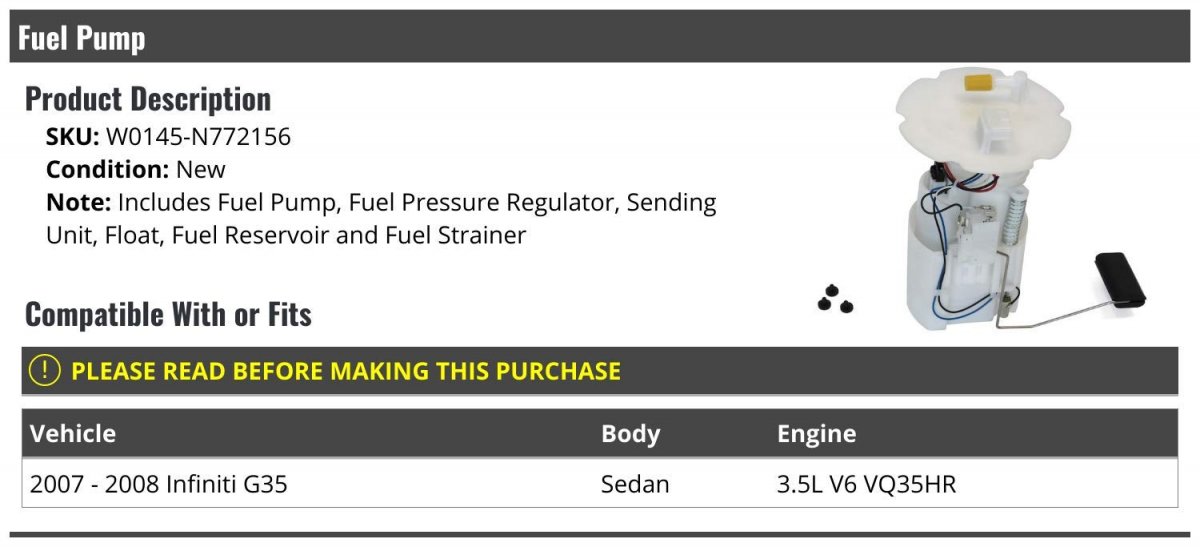The image size is (1200, 547).
Task: Click the condition value New
Action: pos(201,170)
